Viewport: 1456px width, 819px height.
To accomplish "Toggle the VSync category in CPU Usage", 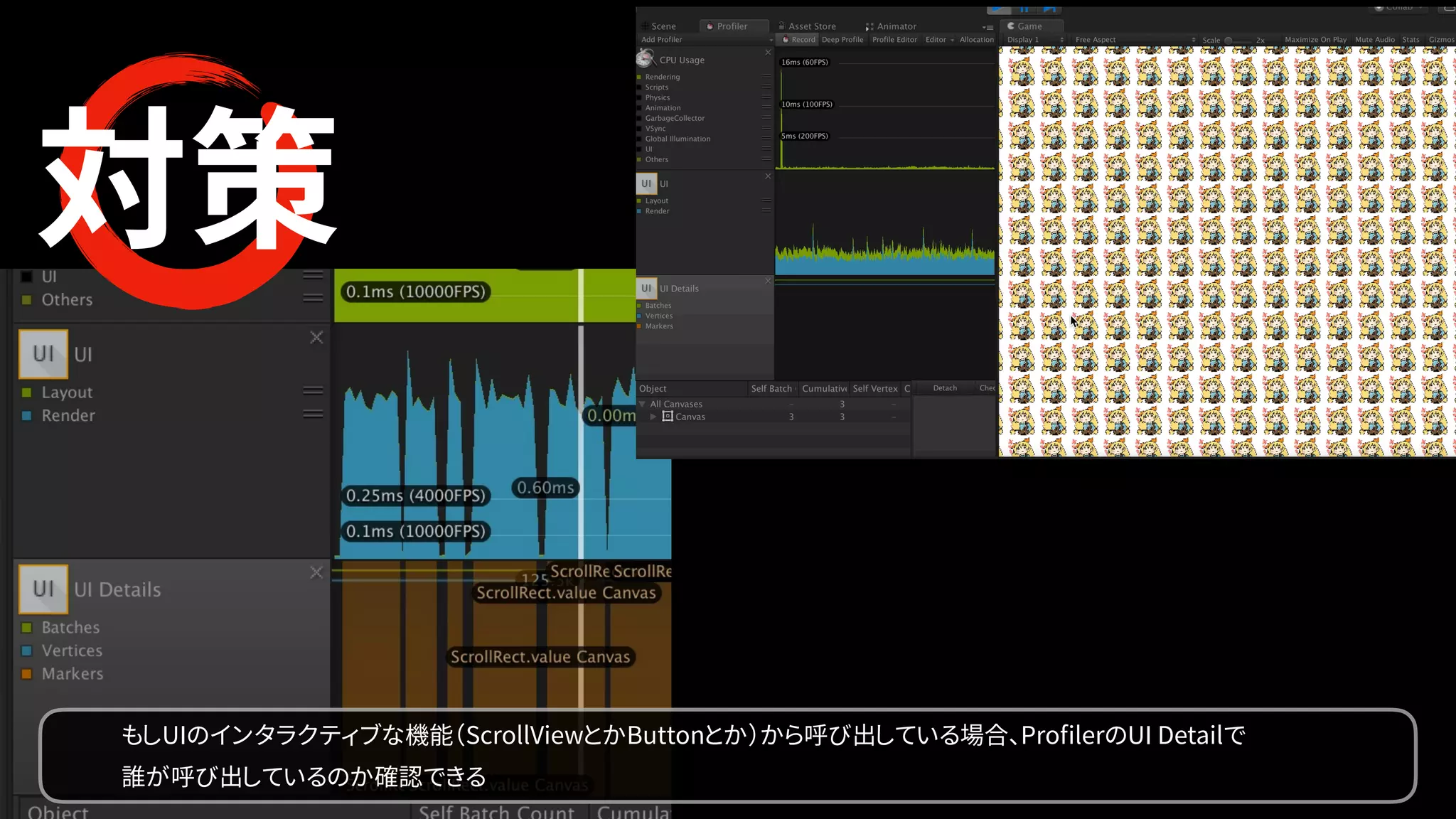I will pos(640,129).
